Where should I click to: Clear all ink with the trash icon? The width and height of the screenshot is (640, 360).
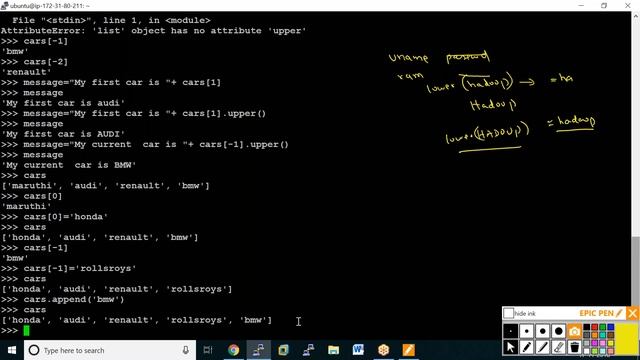575,347
